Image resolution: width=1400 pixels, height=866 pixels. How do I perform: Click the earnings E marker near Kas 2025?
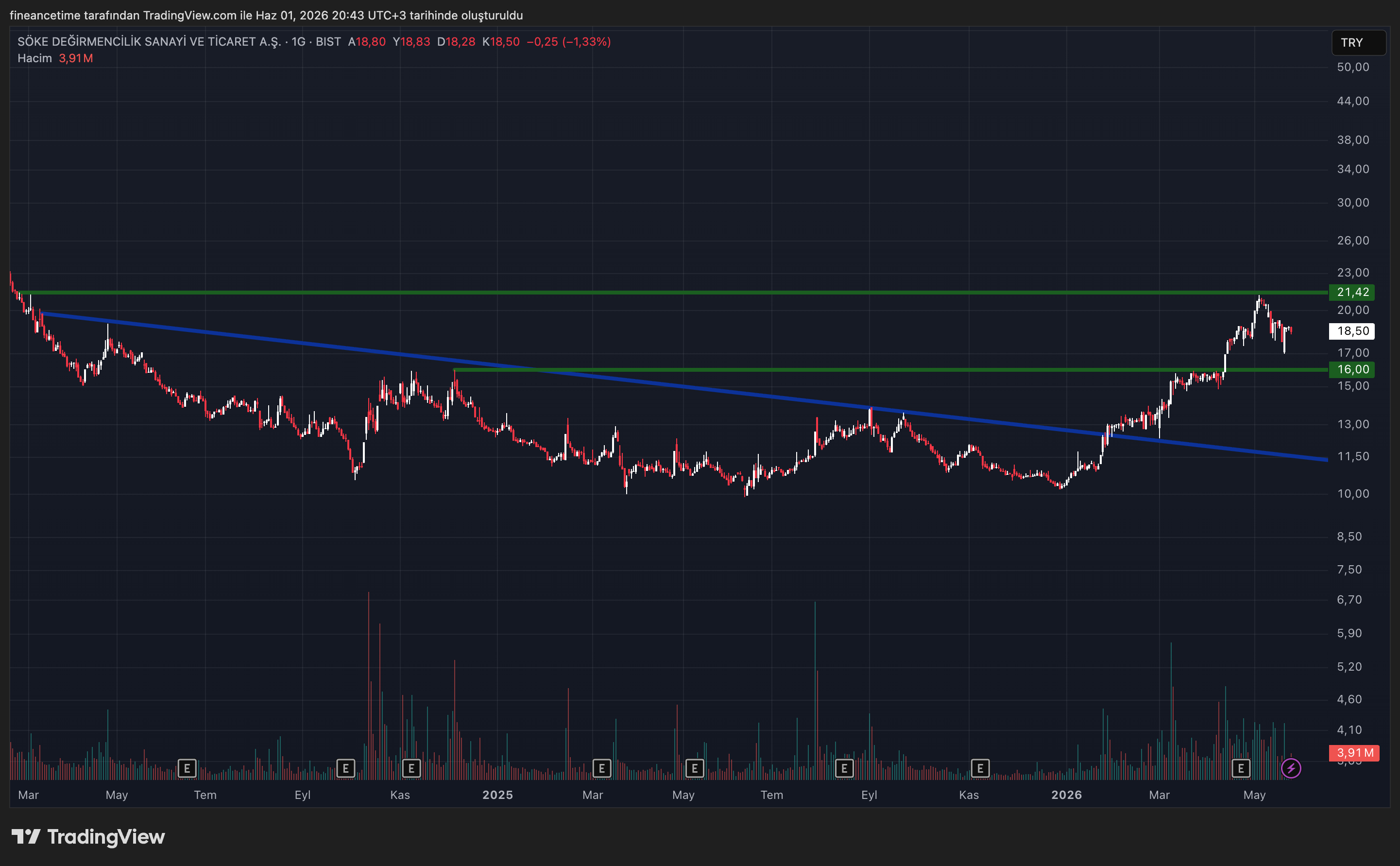[x=980, y=768]
